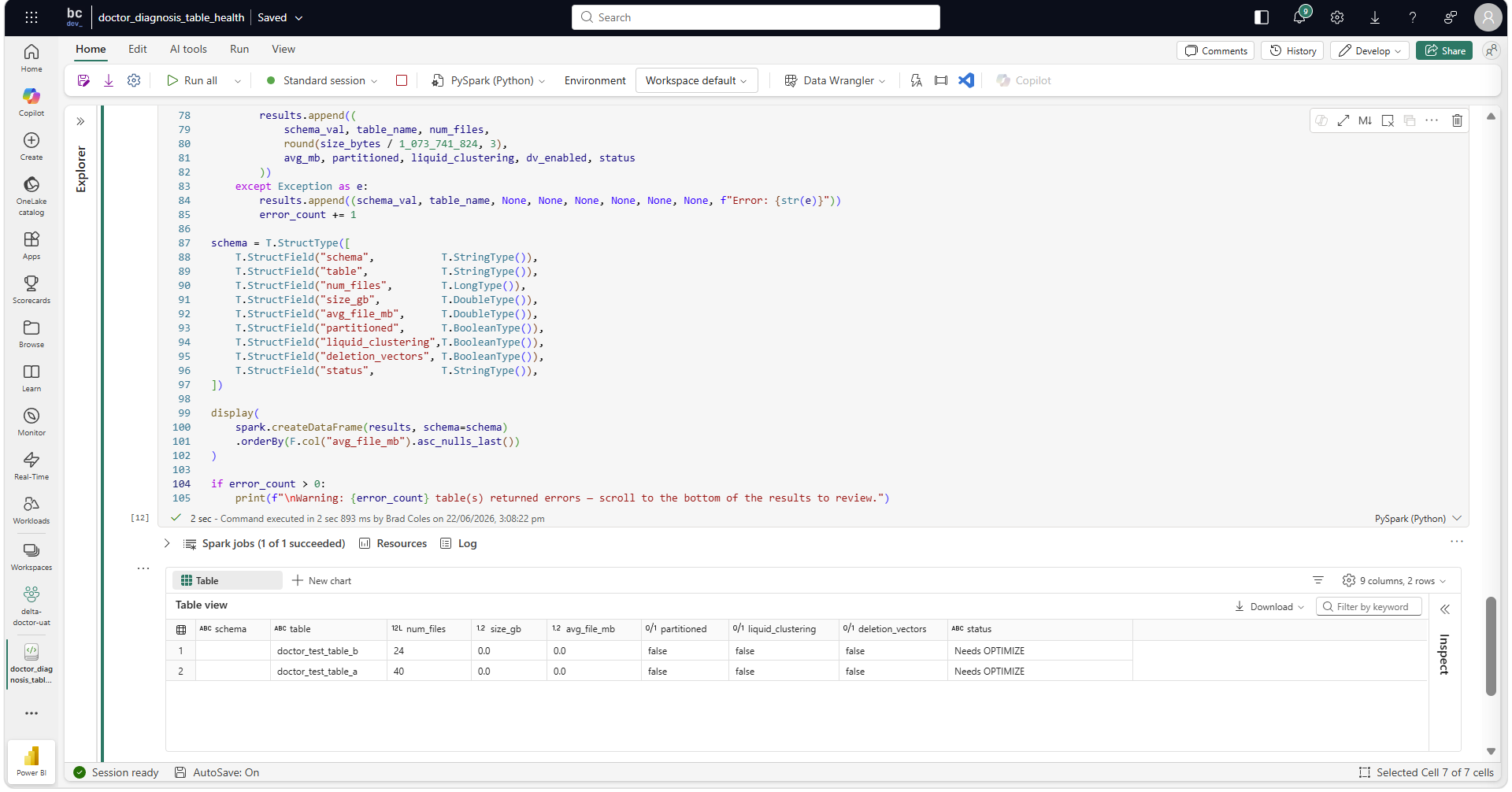Click the New chart button
This screenshot has height=792, width=1512.
tap(321, 580)
